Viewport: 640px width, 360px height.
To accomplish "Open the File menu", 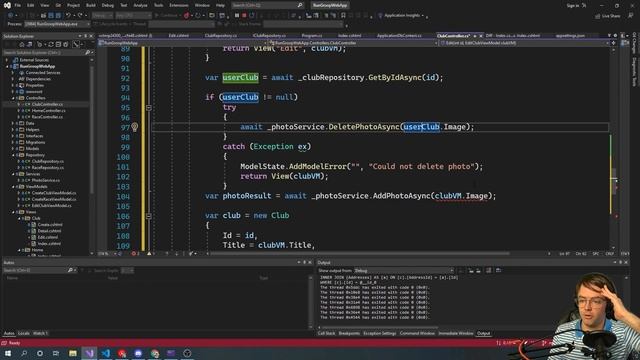I will (18, 5).
